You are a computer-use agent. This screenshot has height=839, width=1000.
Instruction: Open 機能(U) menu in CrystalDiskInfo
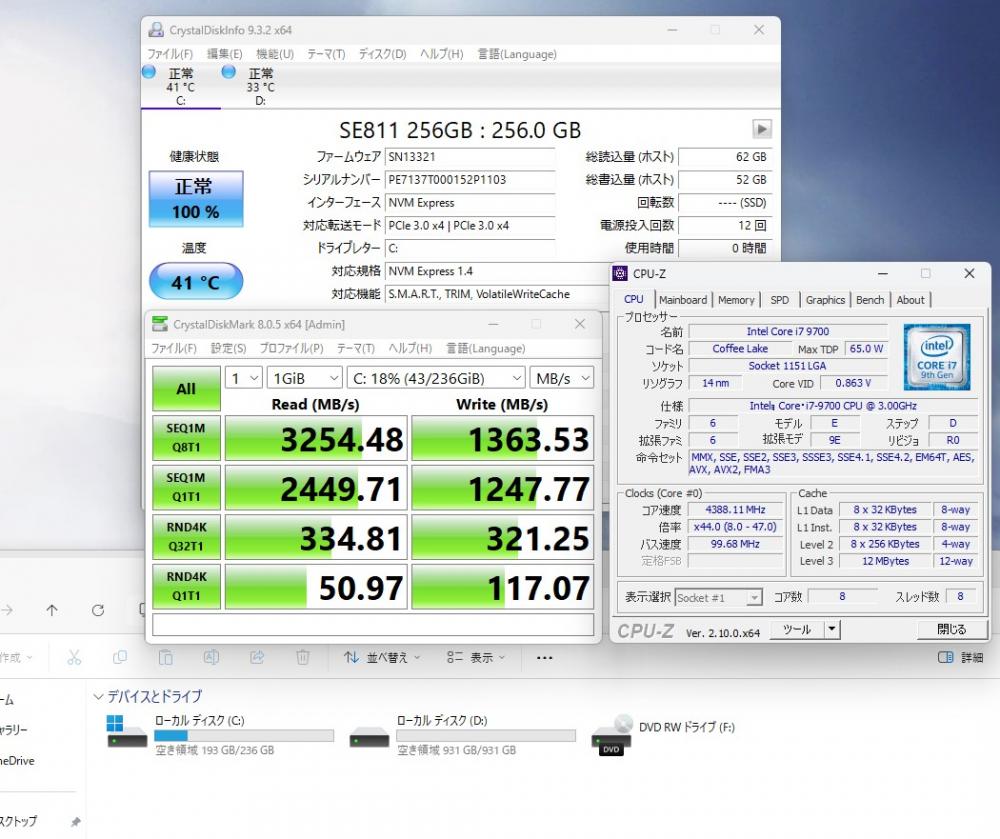click(x=275, y=54)
